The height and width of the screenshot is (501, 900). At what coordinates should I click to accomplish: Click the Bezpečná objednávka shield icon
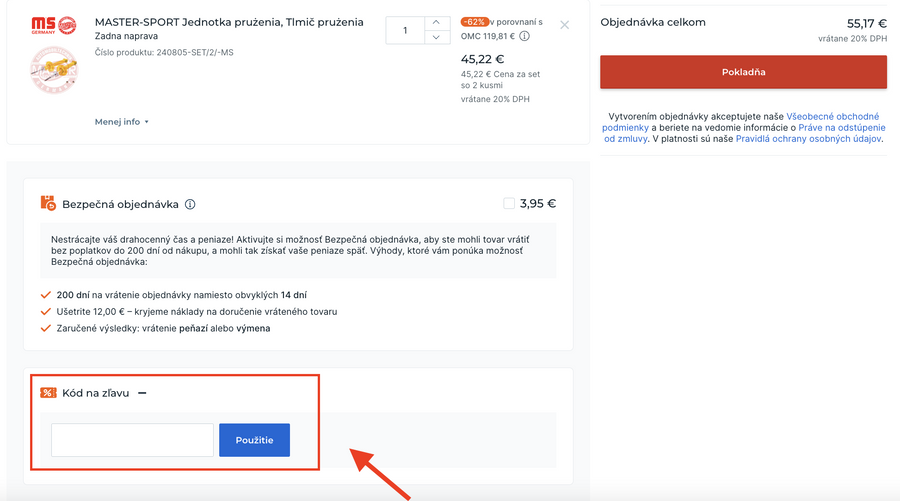pyautogui.click(x=48, y=203)
